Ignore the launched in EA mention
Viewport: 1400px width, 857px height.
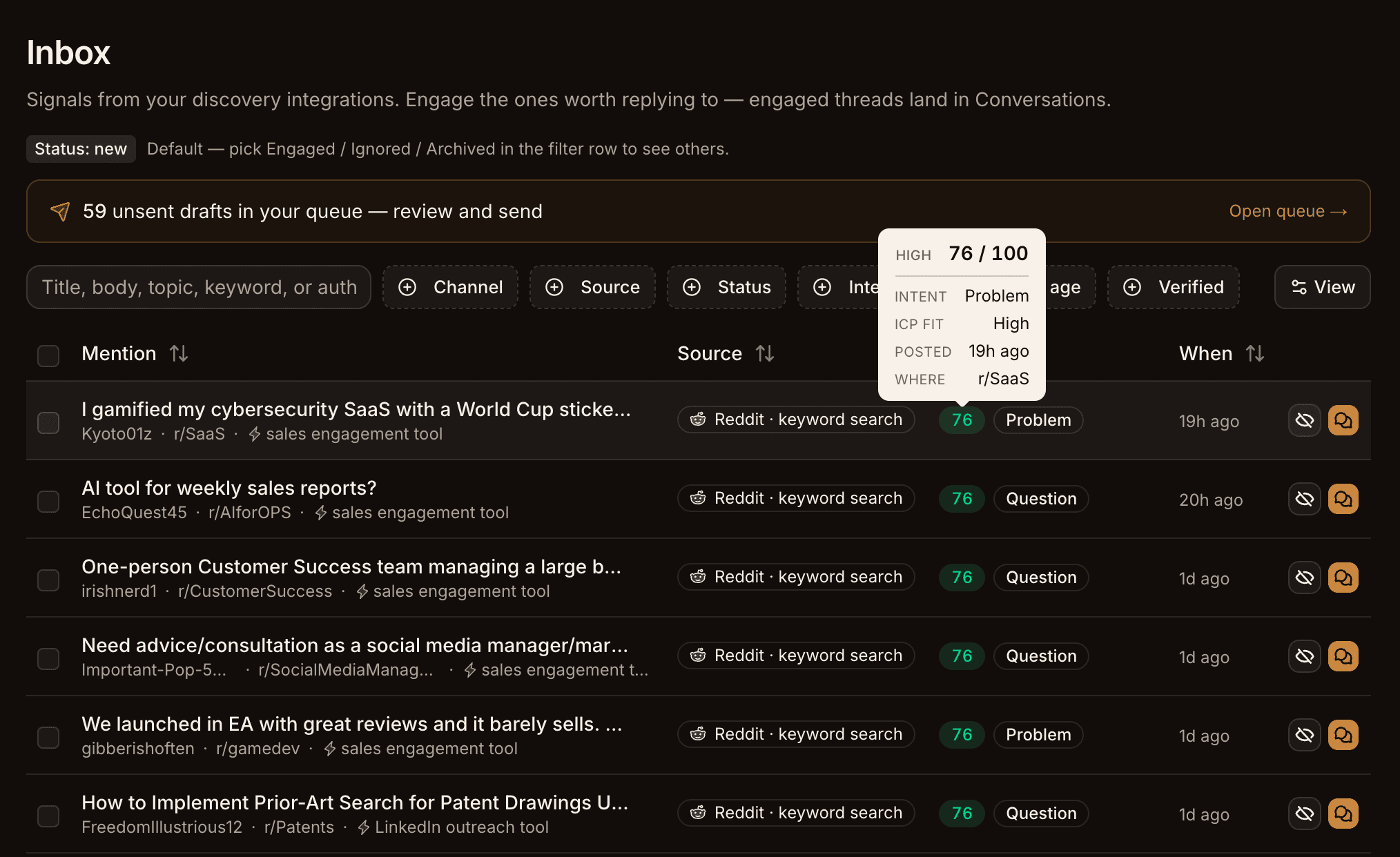tap(1304, 735)
